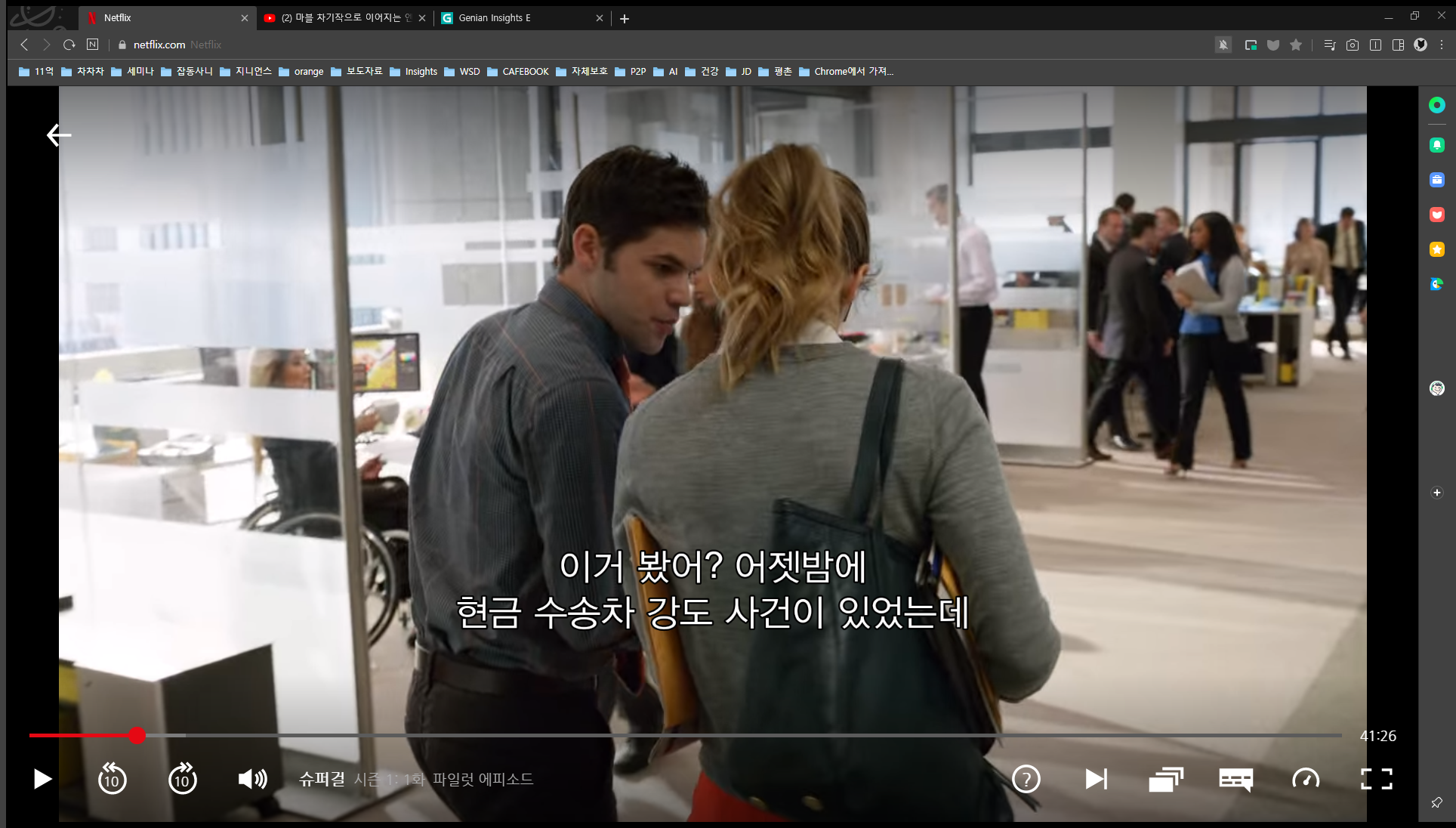Toggle the muted notifications bell icon
Image resolution: width=1456 pixels, height=828 pixels.
pos(1223,45)
